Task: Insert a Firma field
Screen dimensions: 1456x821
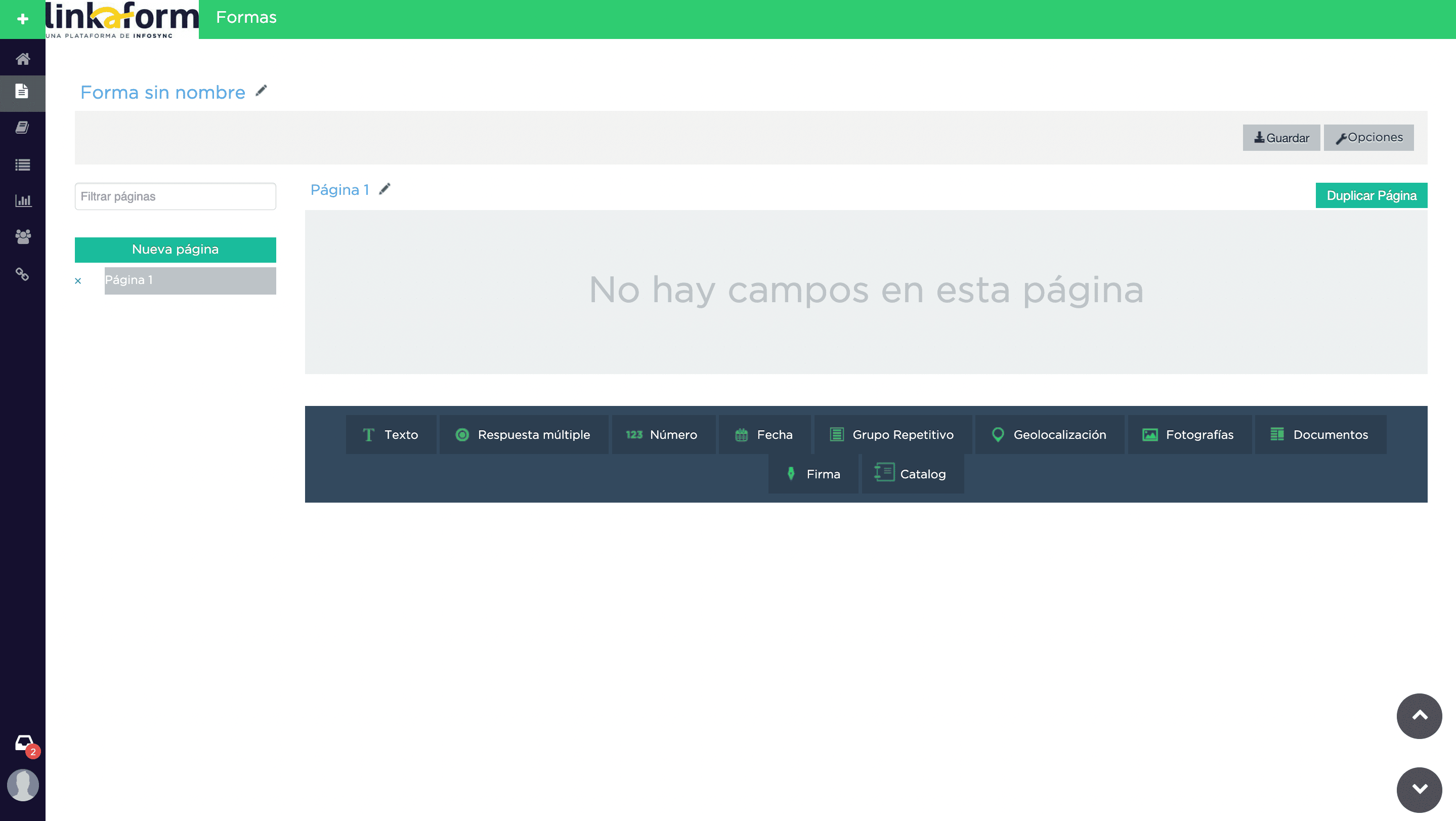Action: (x=812, y=474)
